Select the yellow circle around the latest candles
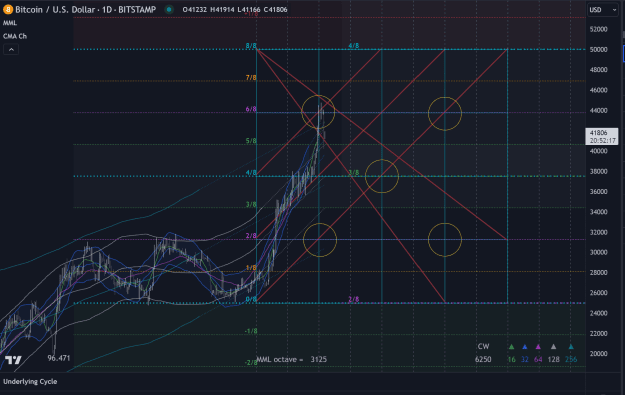The width and height of the screenshot is (625, 395). click(318, 112)
